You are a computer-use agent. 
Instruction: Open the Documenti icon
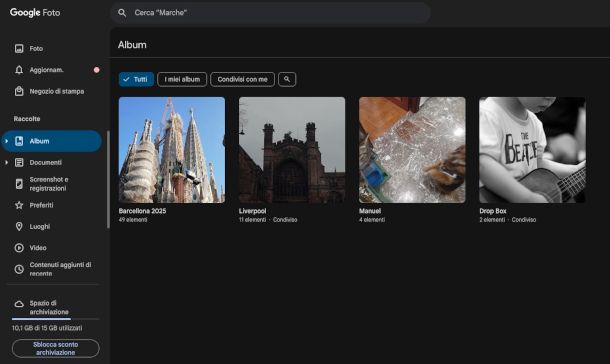coord(19,163)
